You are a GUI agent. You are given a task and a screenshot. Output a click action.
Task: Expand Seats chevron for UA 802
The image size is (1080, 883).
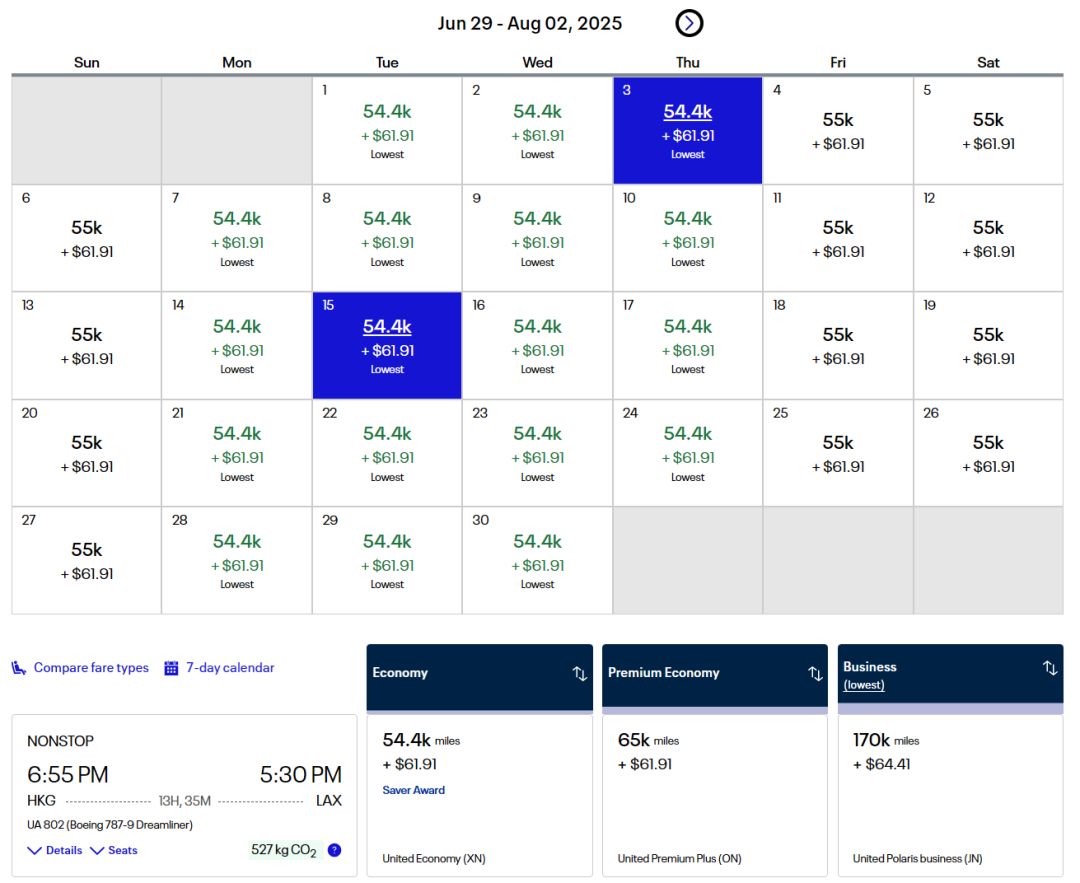point(97,851)
